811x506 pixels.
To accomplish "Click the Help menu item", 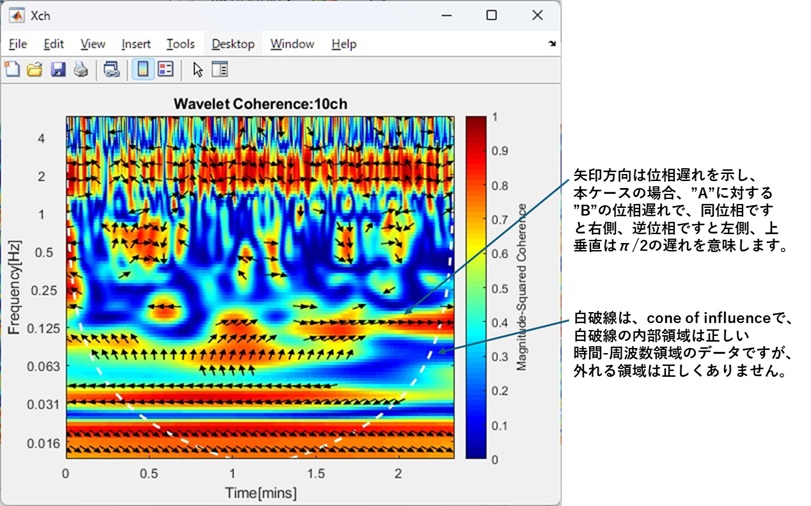I will point(343,44).
